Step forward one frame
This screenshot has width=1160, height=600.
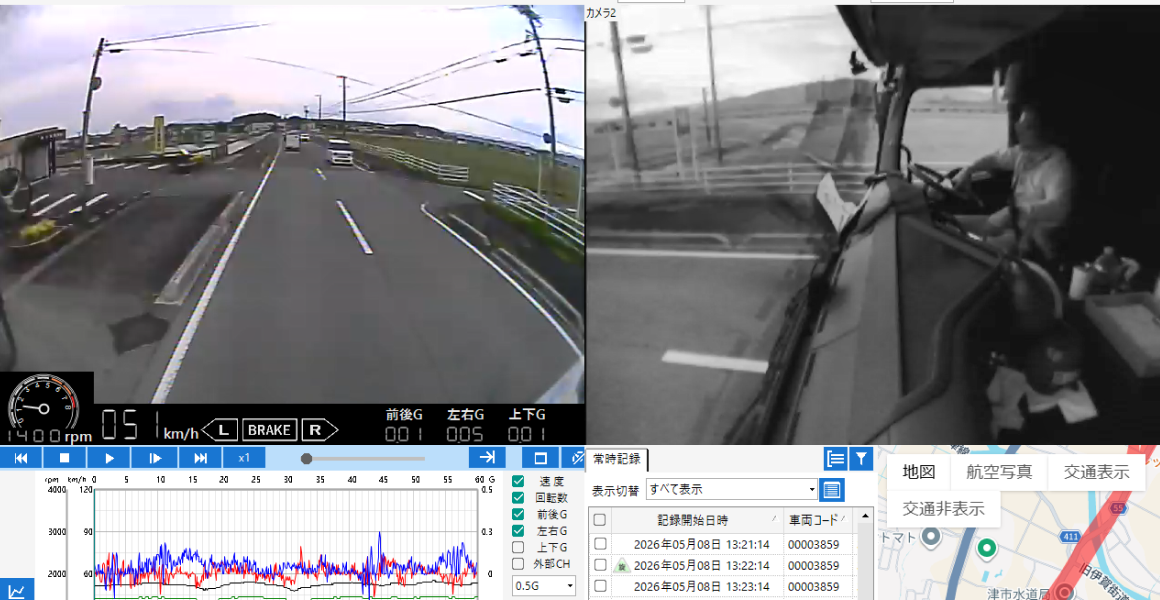click(x=155, y=458)
